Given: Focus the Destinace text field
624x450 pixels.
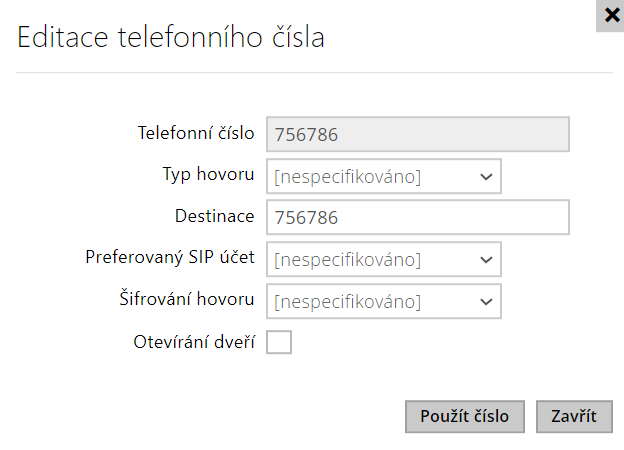Looking at the screenshot, I should [417, 217].
